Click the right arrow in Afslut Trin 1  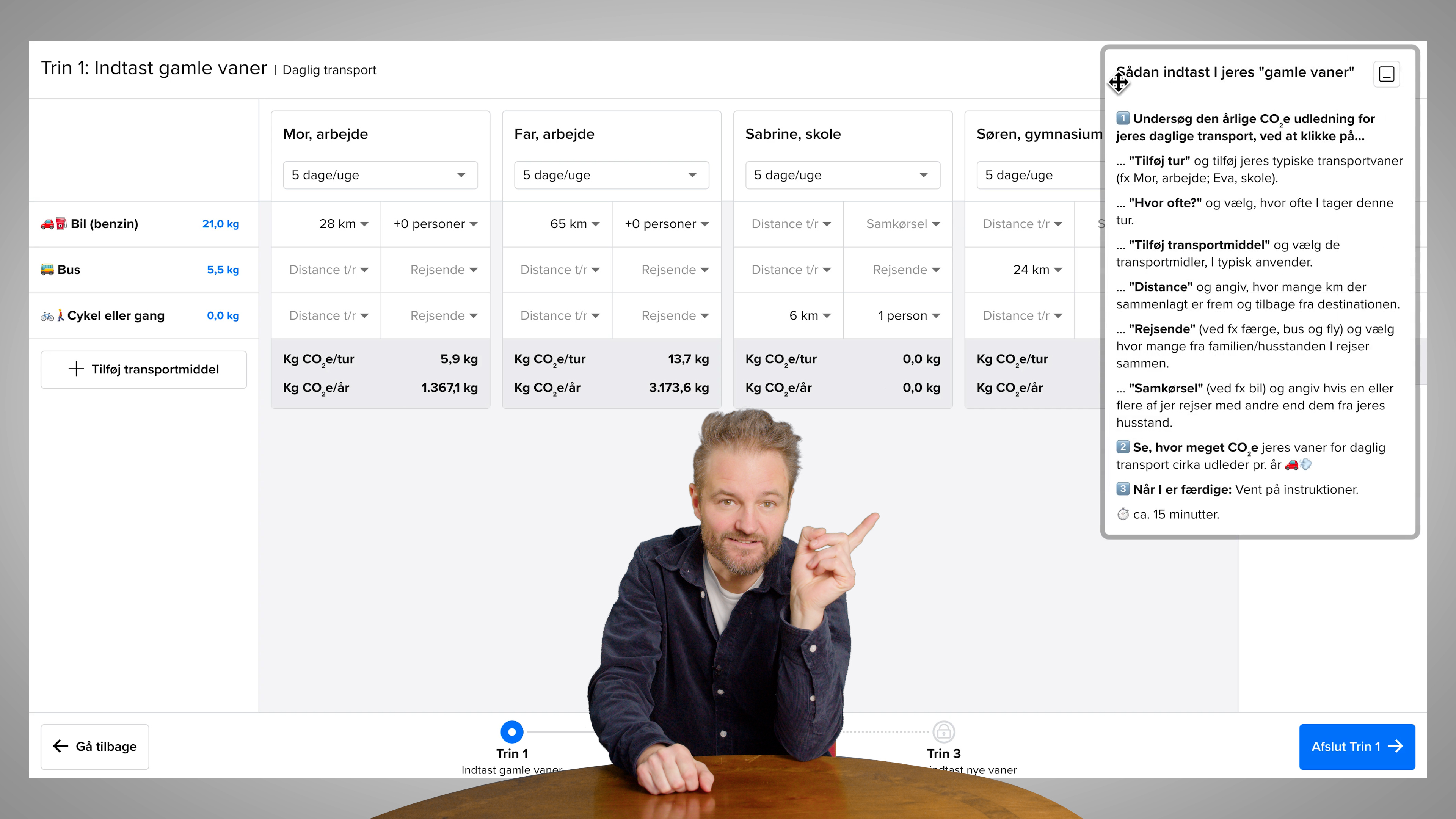point(1395,746)
